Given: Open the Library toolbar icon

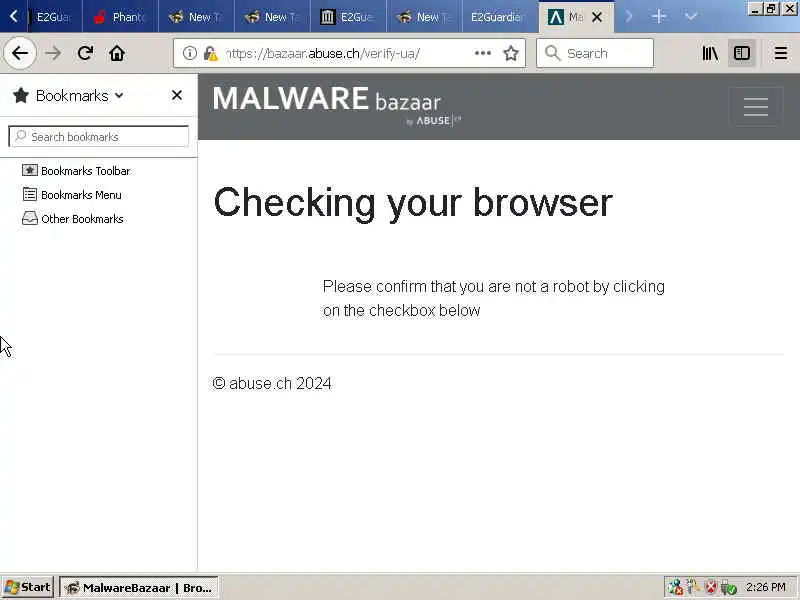Looking at the screenshot, I should click(x=710, y=53).
